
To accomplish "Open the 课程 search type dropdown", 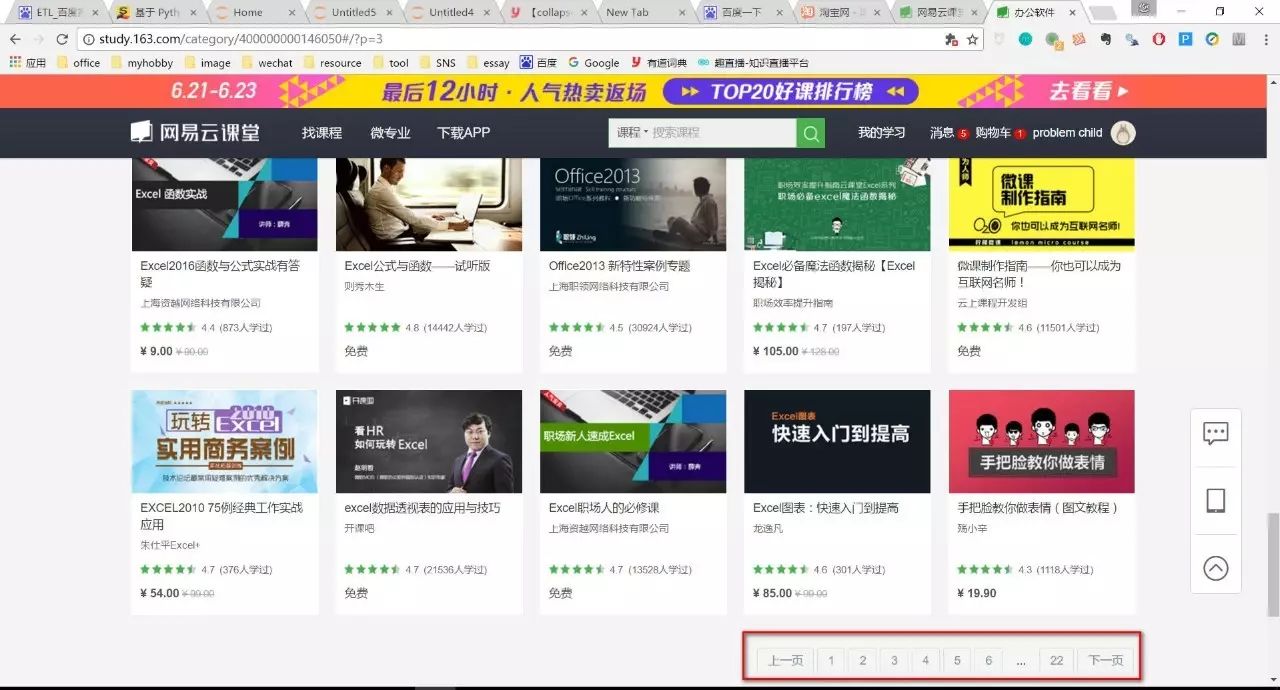I will click(x=632, y=133).
